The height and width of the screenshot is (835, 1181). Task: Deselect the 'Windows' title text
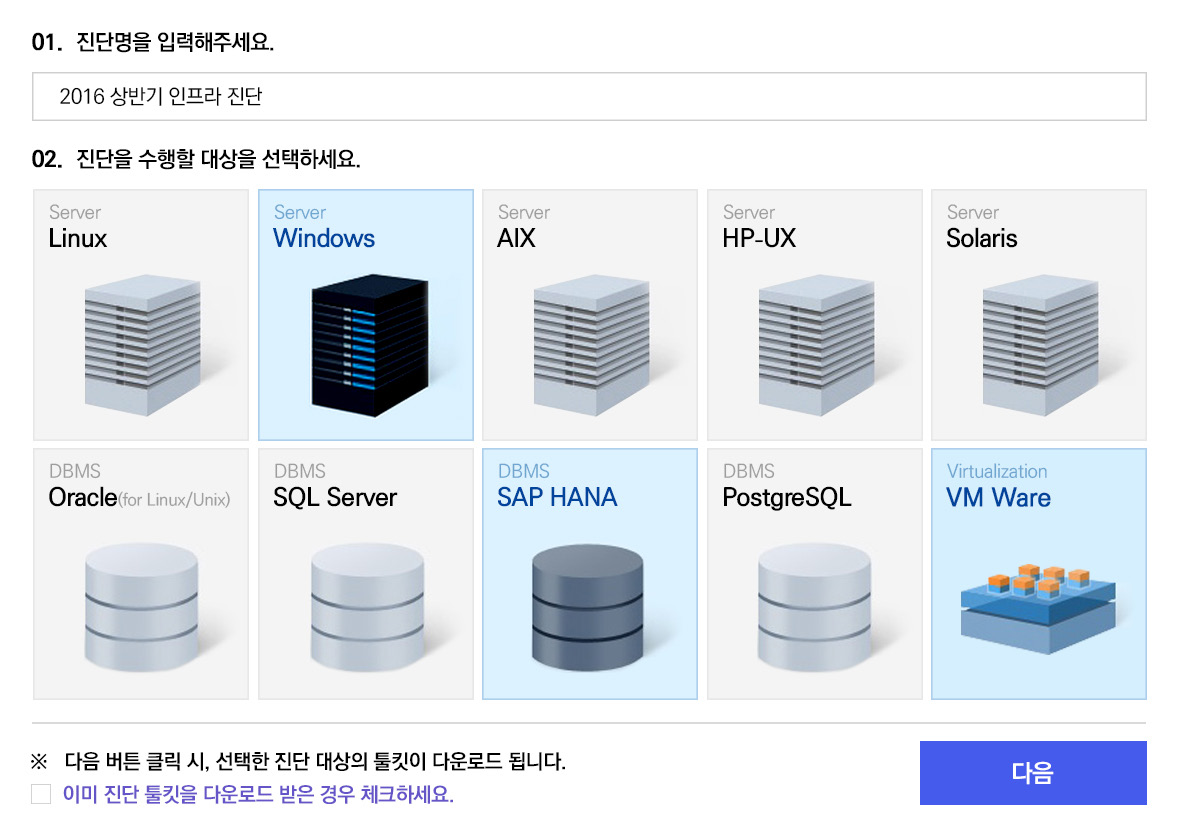tap(324, 239)
